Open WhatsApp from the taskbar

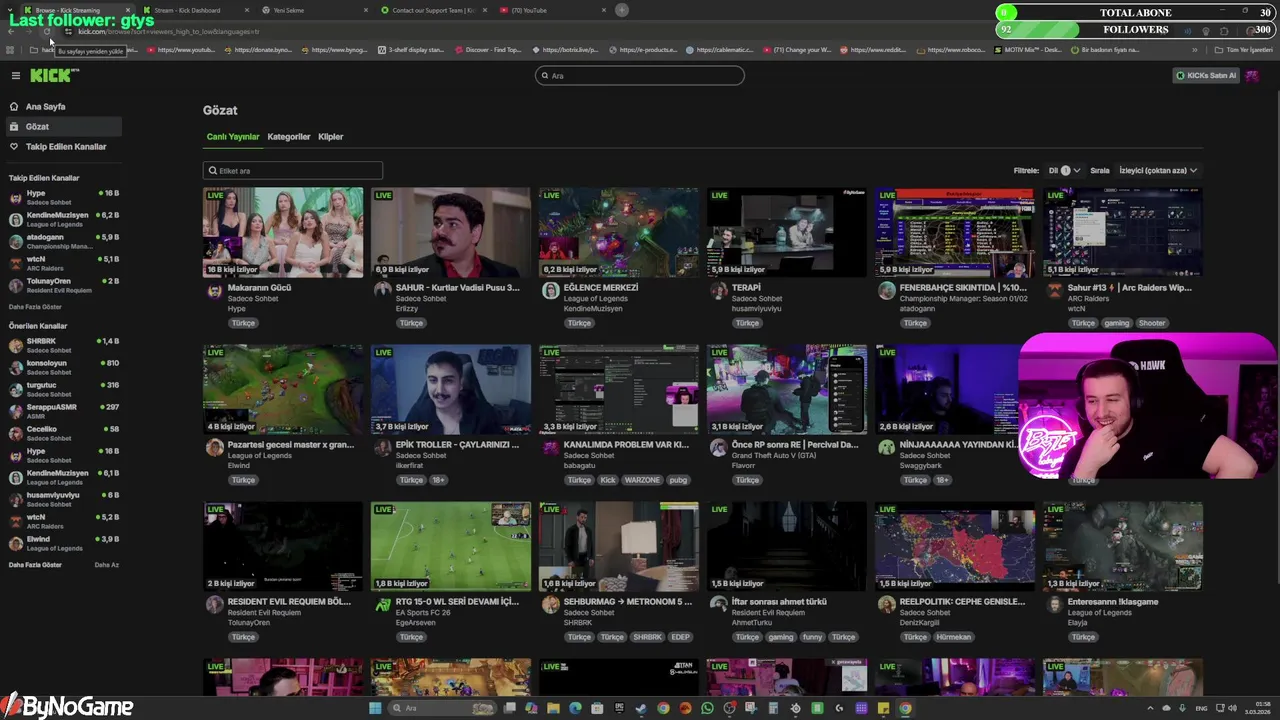(707, 708)
